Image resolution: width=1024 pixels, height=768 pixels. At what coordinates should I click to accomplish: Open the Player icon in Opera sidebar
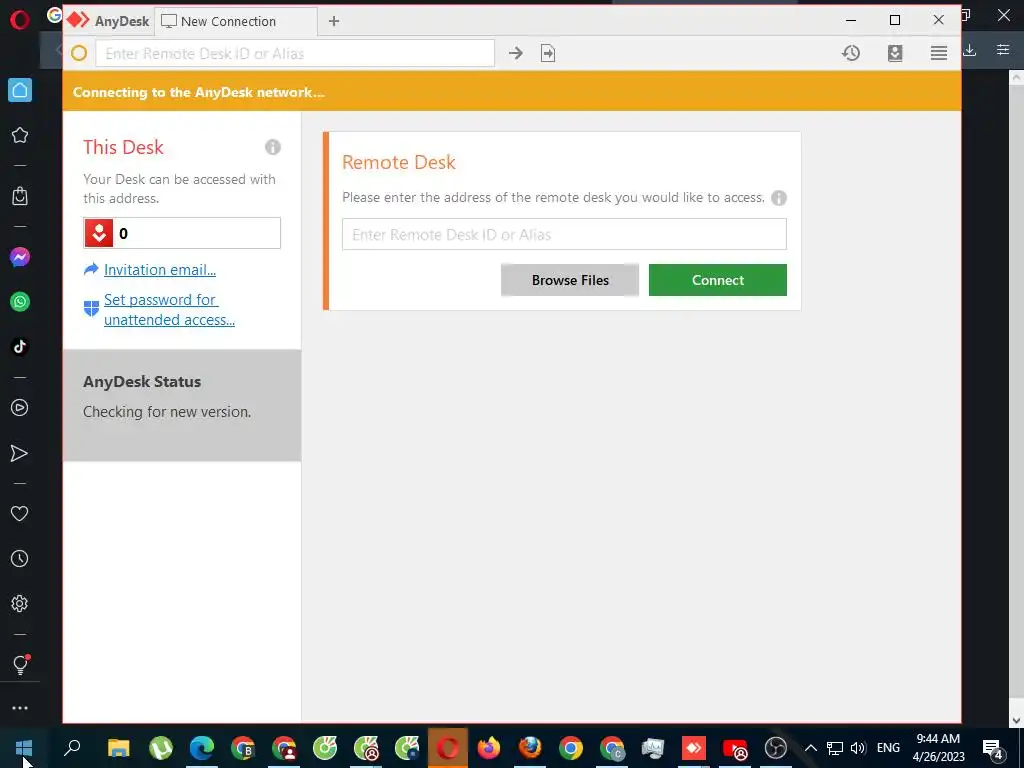pyautogui.click(x=20, y=408)
